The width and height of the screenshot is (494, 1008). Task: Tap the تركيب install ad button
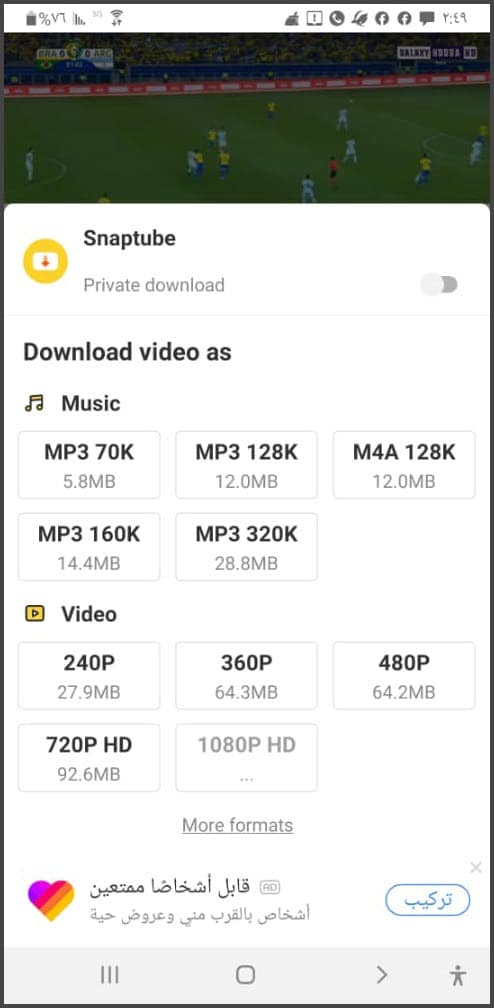428,901
